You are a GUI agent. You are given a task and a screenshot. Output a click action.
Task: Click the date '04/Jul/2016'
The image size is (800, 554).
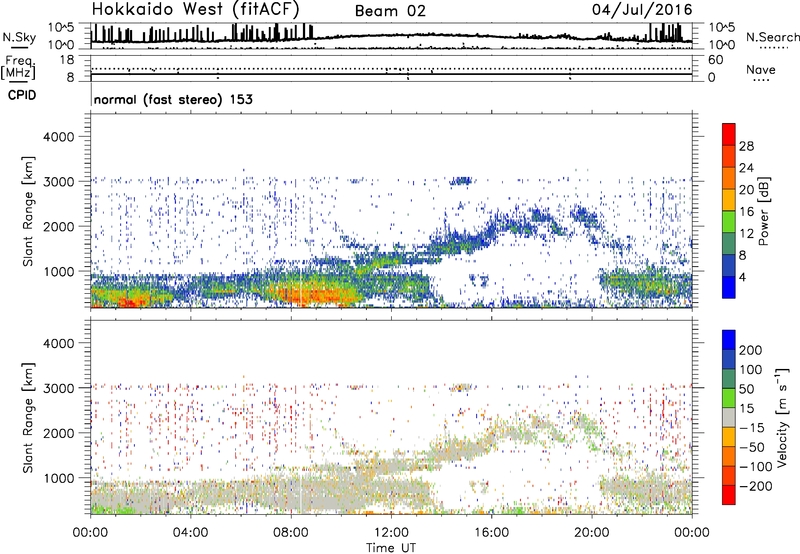642,10
